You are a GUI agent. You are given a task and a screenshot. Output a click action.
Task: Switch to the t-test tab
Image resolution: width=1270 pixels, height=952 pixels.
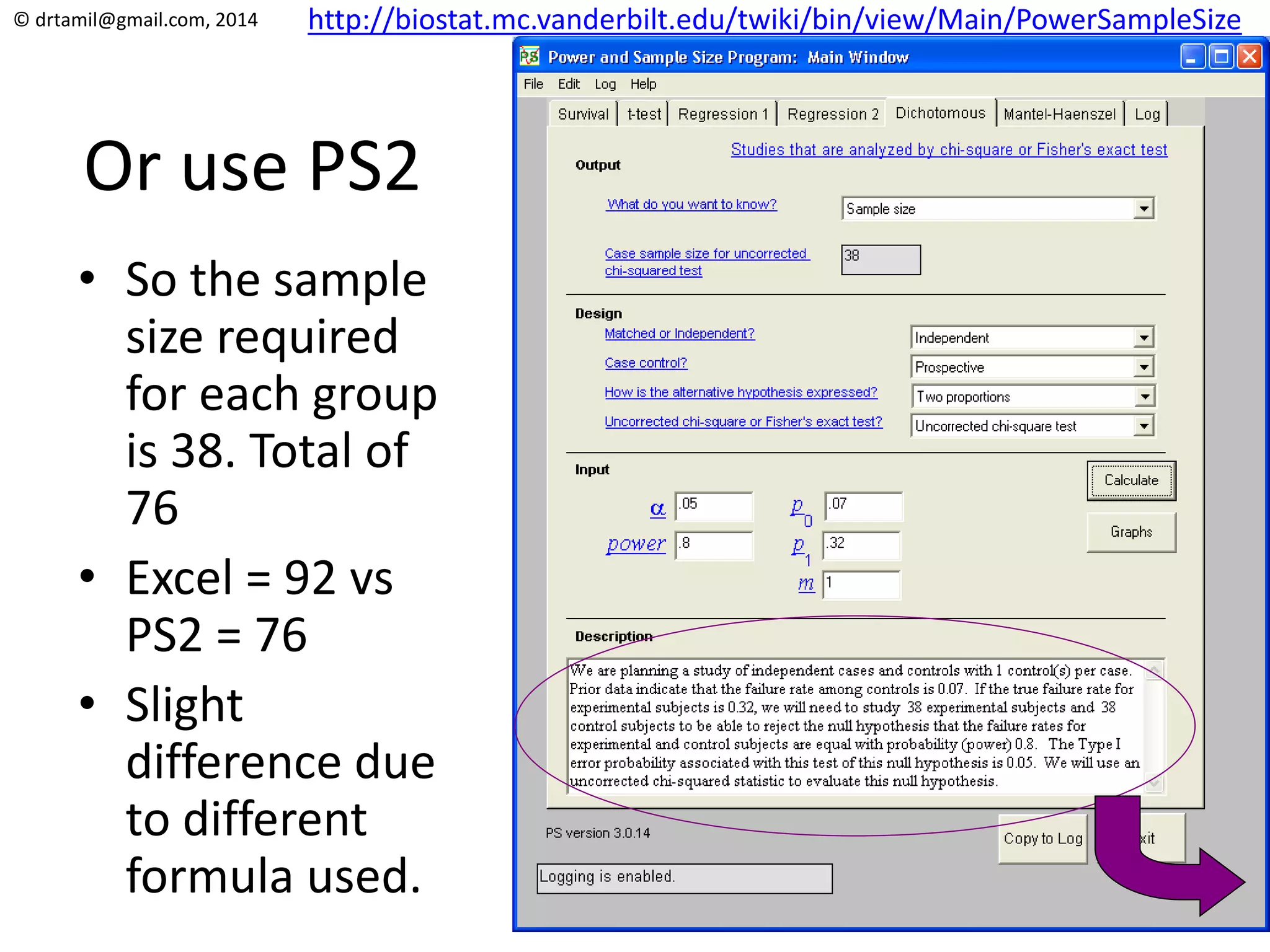644,114
